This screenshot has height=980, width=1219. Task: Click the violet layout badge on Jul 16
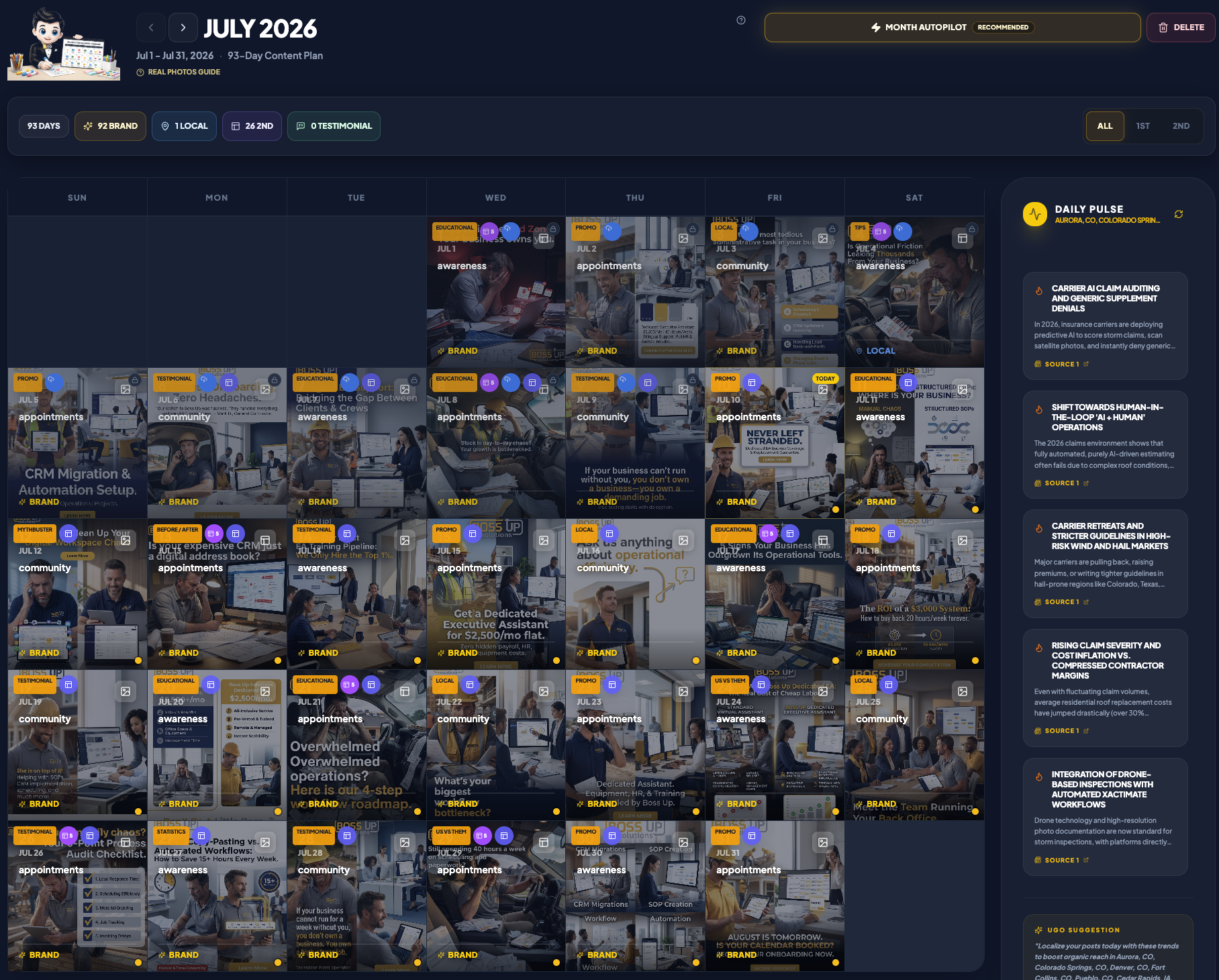pos(609,534)
